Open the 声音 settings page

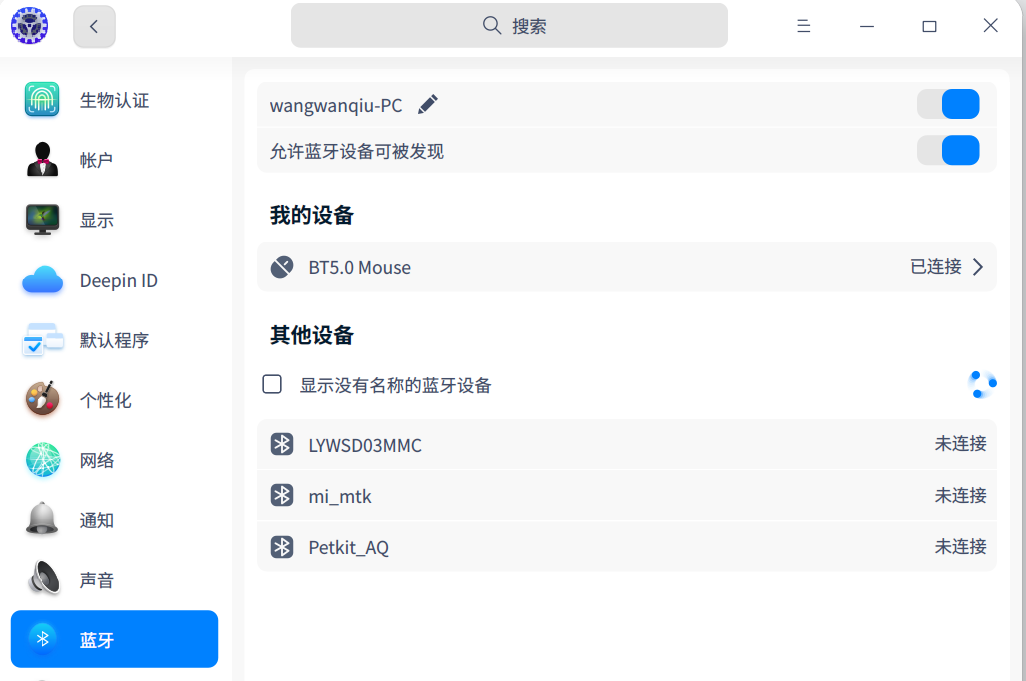tap(115, 580)
